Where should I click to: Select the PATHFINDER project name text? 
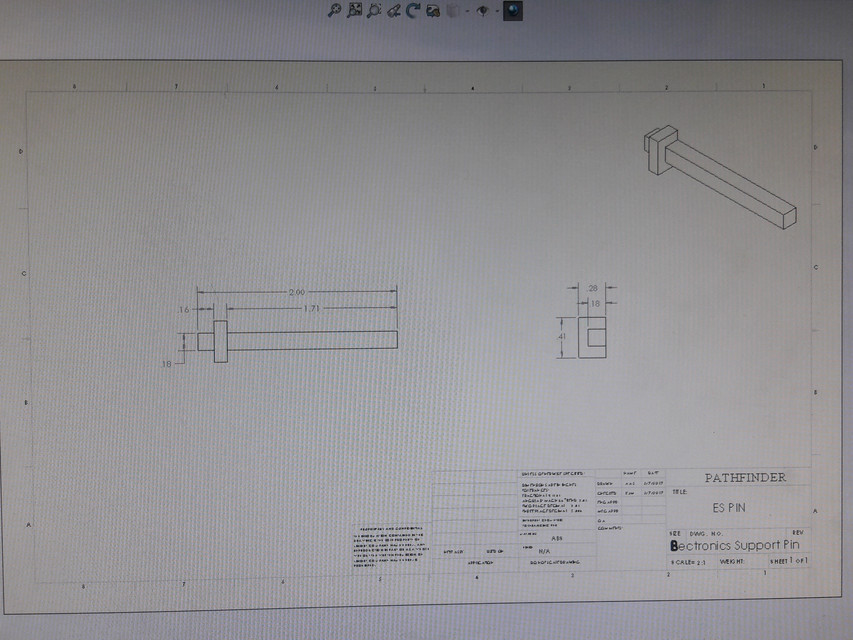click(745, 477)
